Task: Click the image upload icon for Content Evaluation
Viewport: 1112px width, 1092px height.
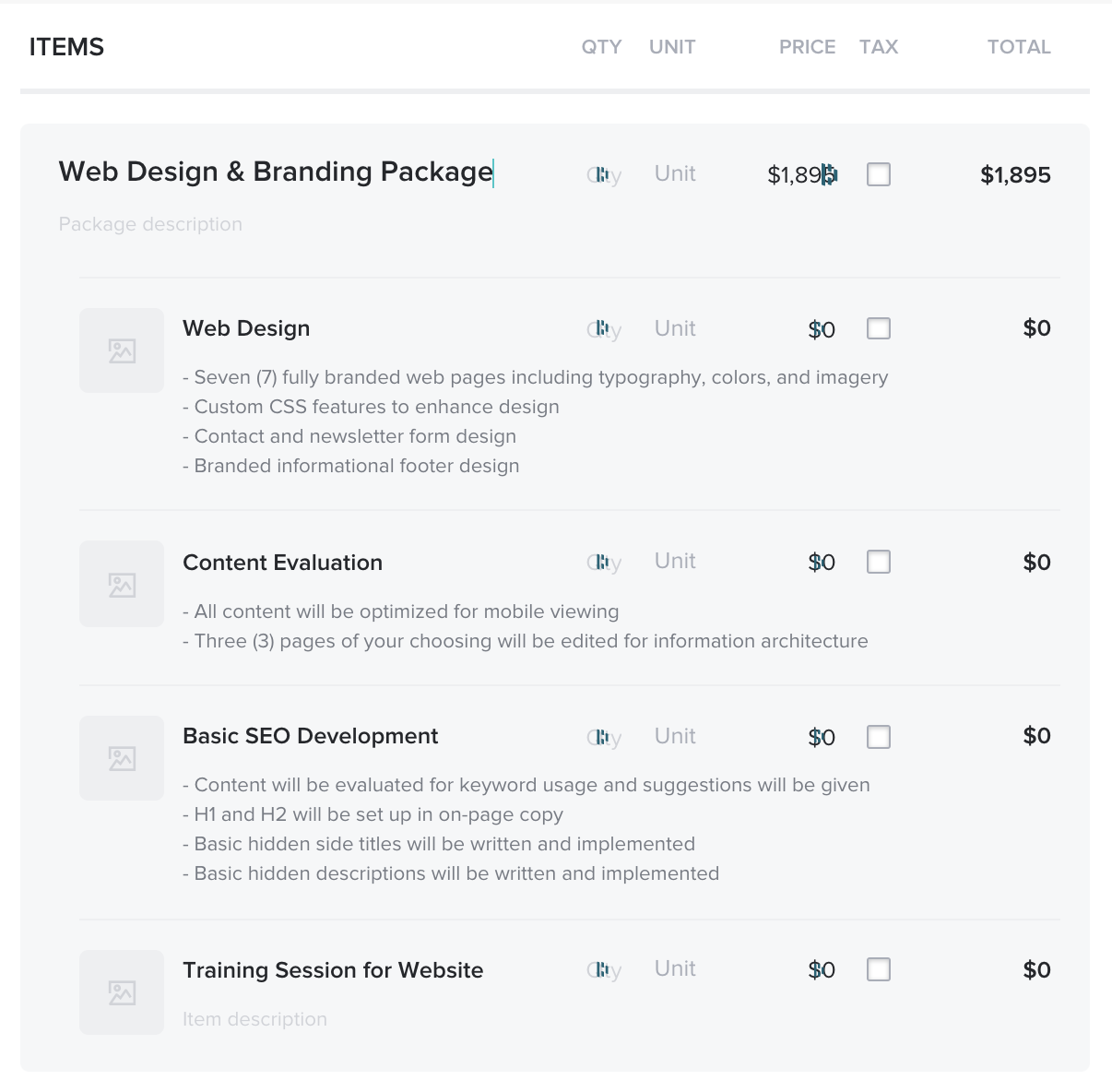Action: coord(121,584)
